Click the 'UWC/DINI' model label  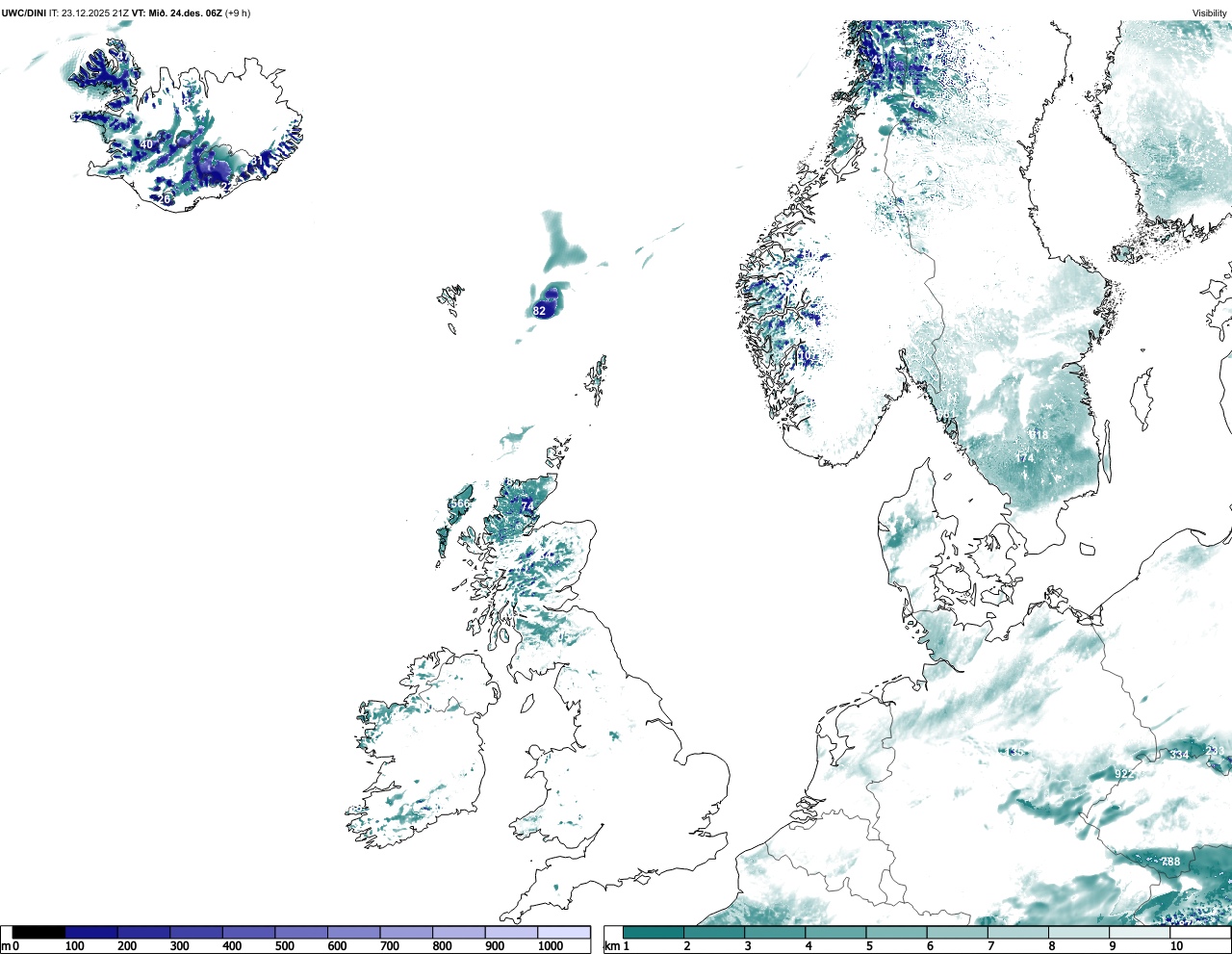click(x=23, y=13)
